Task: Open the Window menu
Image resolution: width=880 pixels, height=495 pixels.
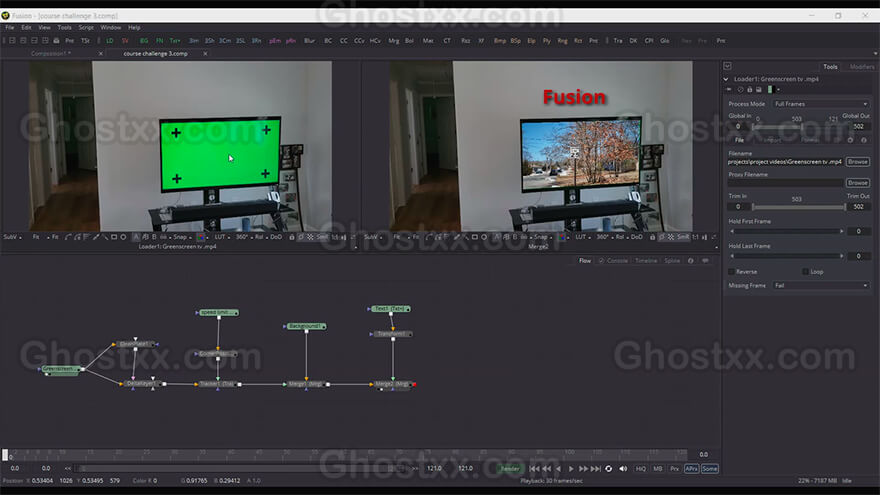Action: click(111, 28)
